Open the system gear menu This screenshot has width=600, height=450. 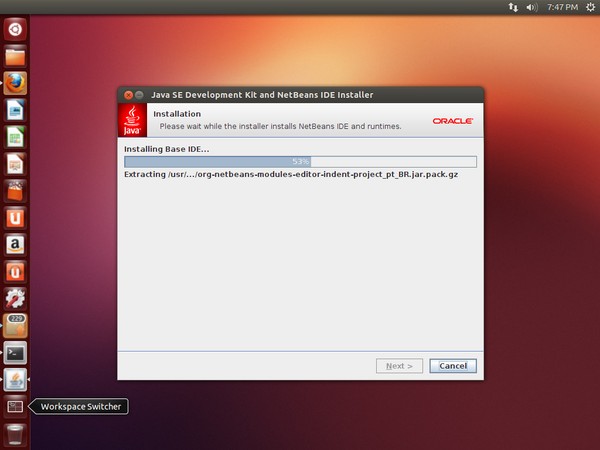pos(590,7)
